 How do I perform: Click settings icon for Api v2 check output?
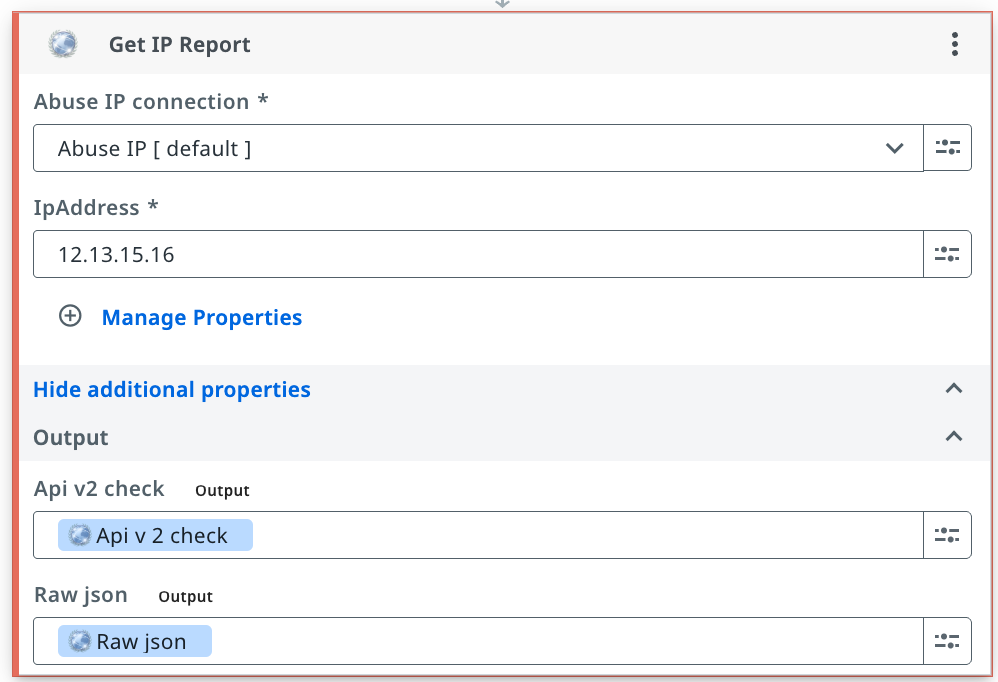coord(947,535)
